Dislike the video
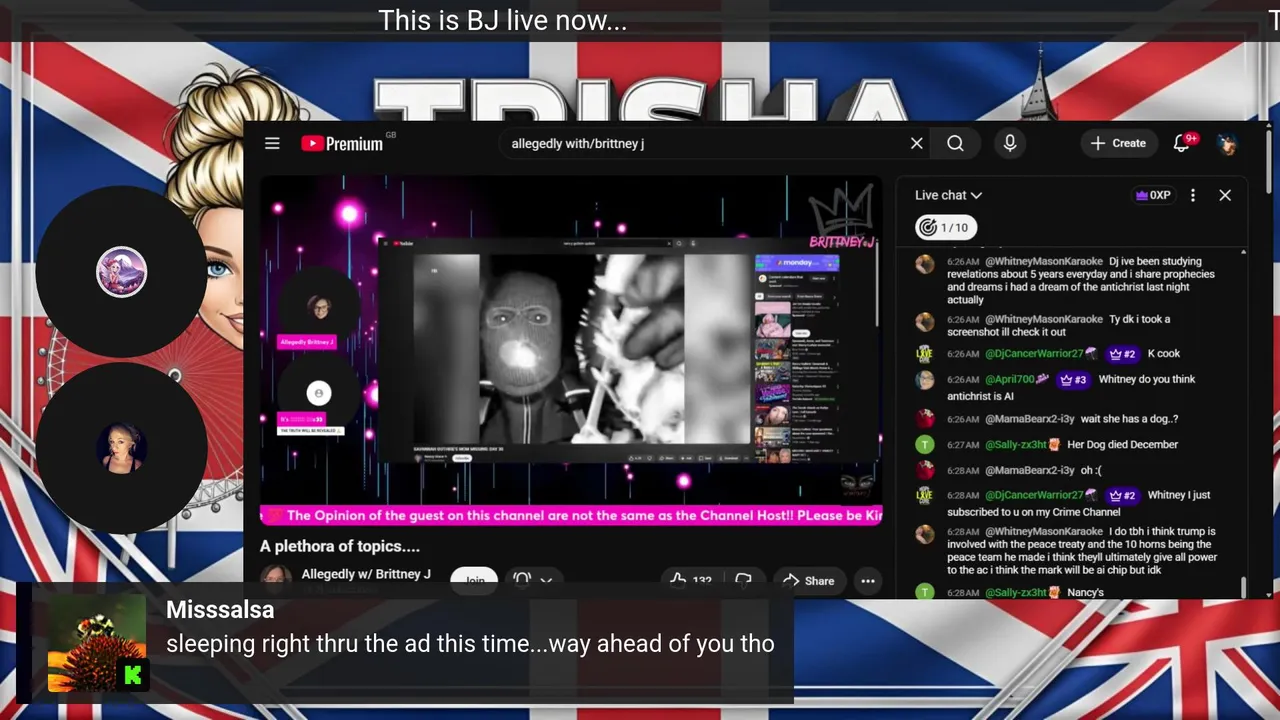The height and width of the screenshot is (720, 1280). point(743,580)
